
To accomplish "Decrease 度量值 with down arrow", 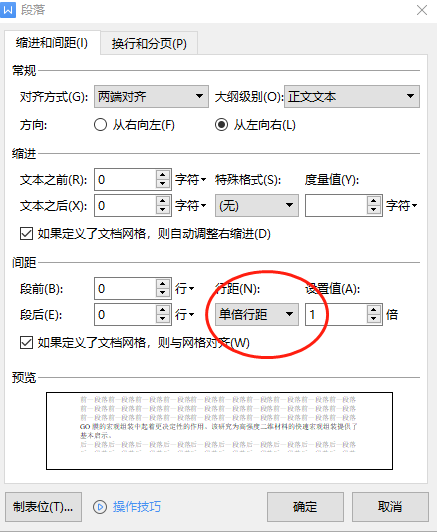I will pyautogui.click(x=374, y=210).
